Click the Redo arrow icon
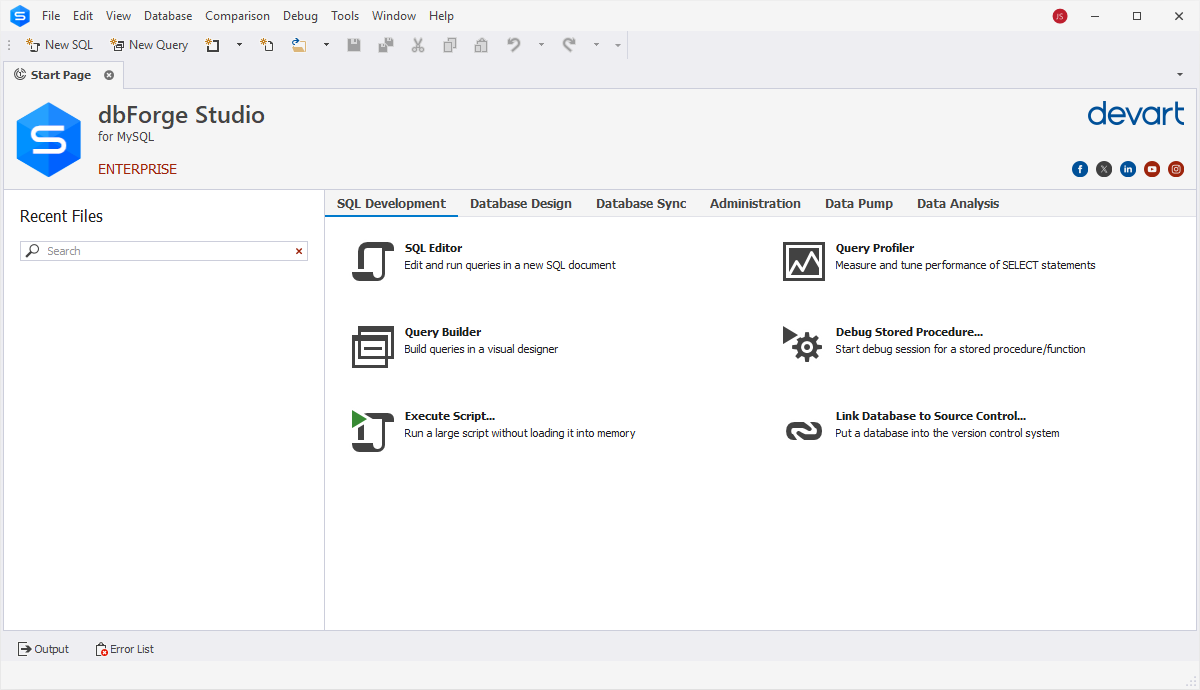1200x690 pixels. click(x=569, y=45)
